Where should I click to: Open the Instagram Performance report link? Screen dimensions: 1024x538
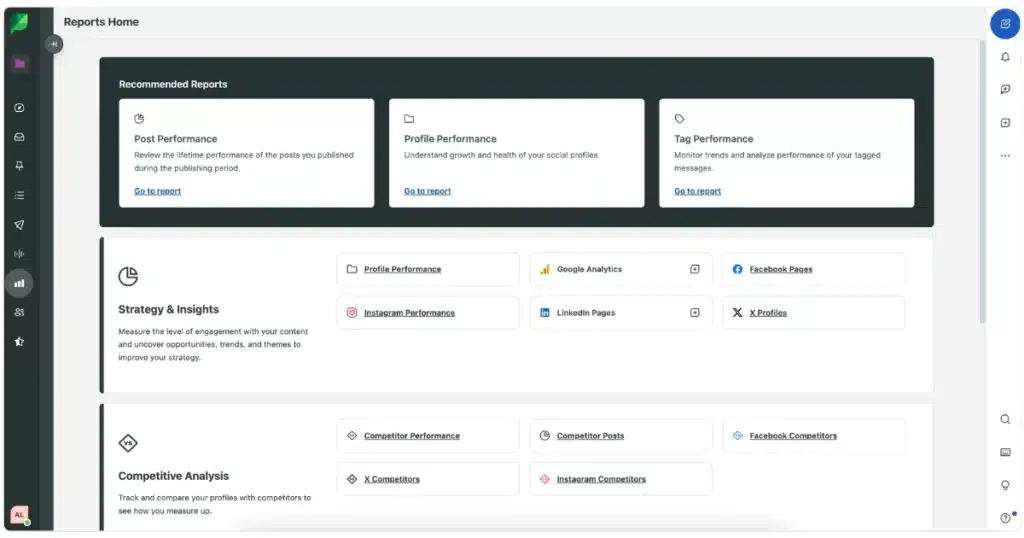[x=409, y=313]
